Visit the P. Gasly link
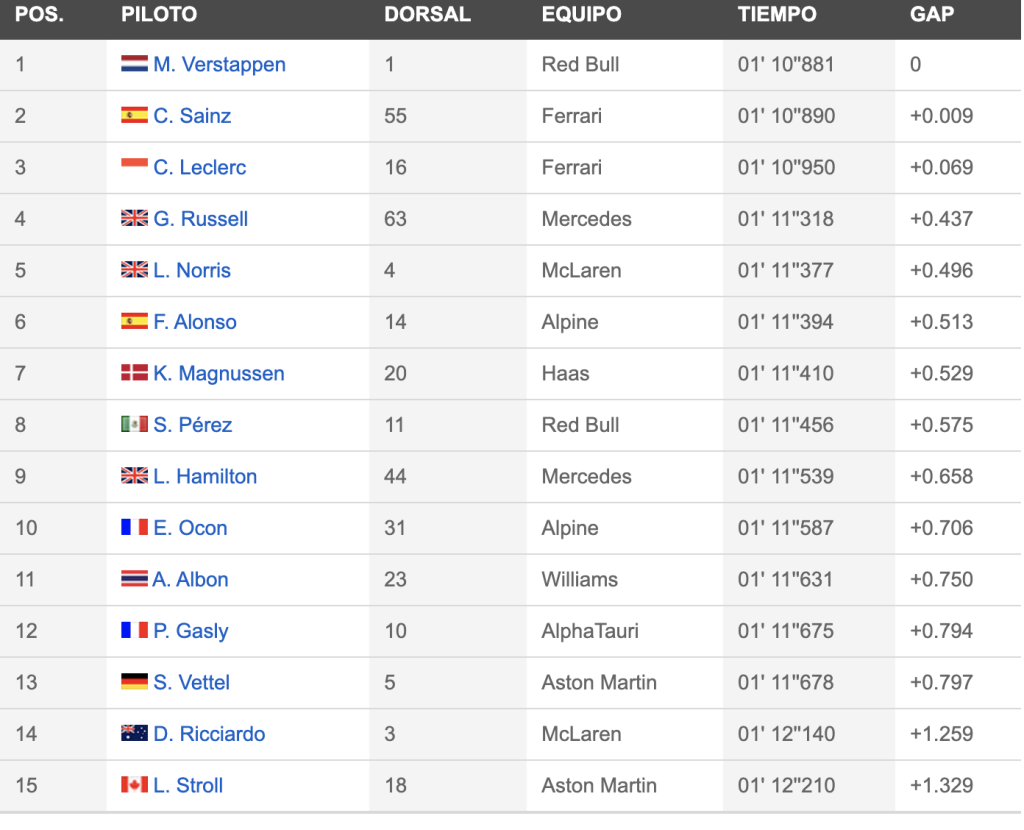 (x=191, y=631)
